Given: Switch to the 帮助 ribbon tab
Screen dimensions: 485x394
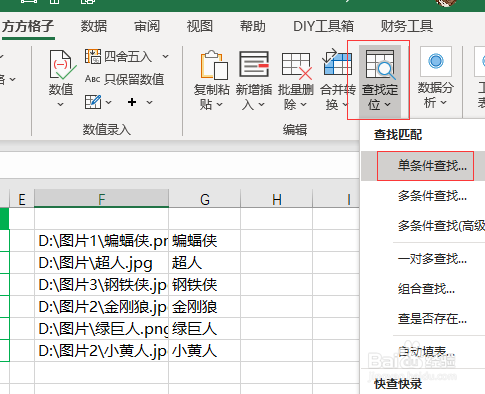Looking at the screenshot, I should 253,26.
